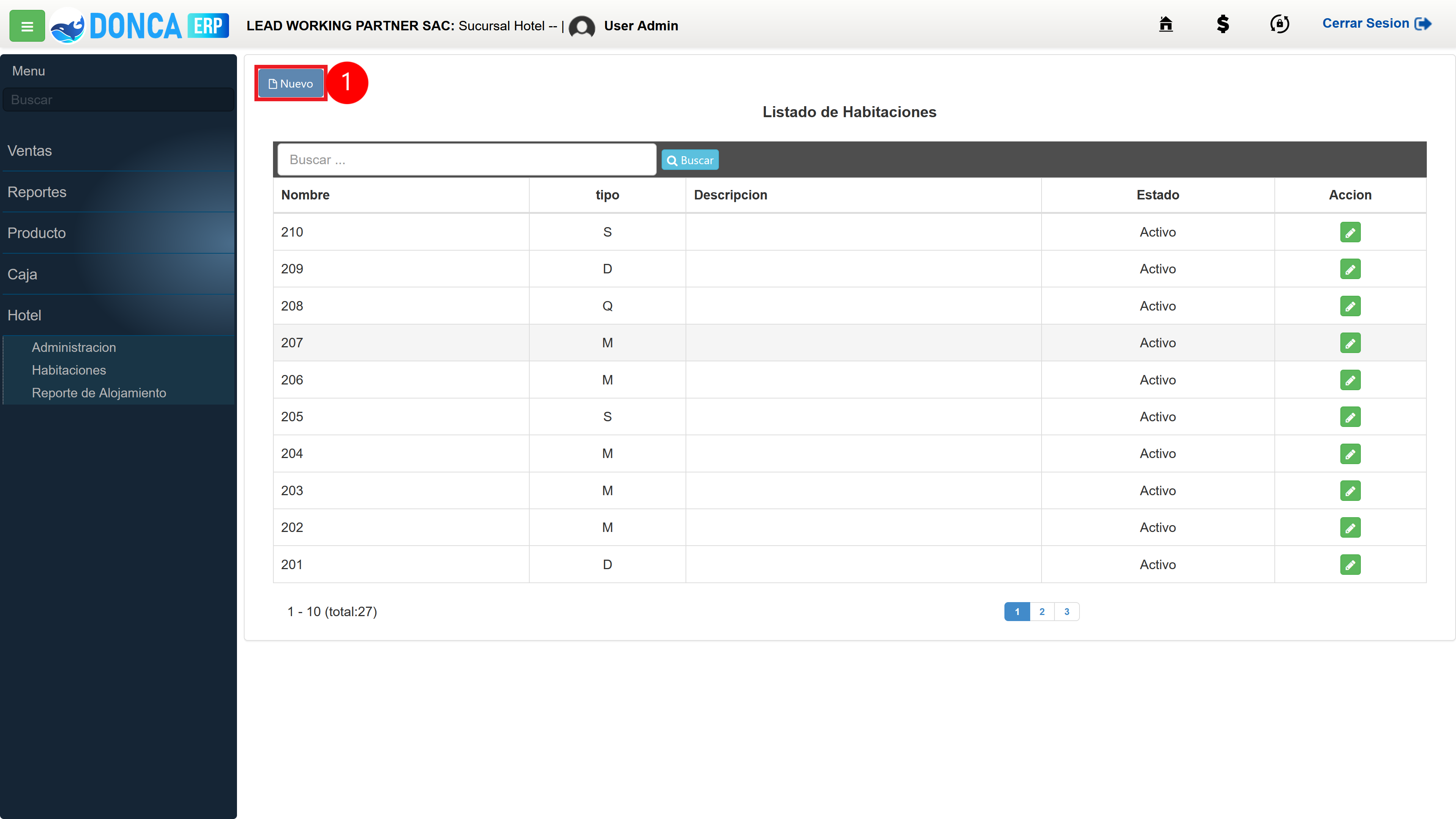Click the Estado column header
Image resolution: width=1456 pixels, height=819 pixels.
[1158, 195]
